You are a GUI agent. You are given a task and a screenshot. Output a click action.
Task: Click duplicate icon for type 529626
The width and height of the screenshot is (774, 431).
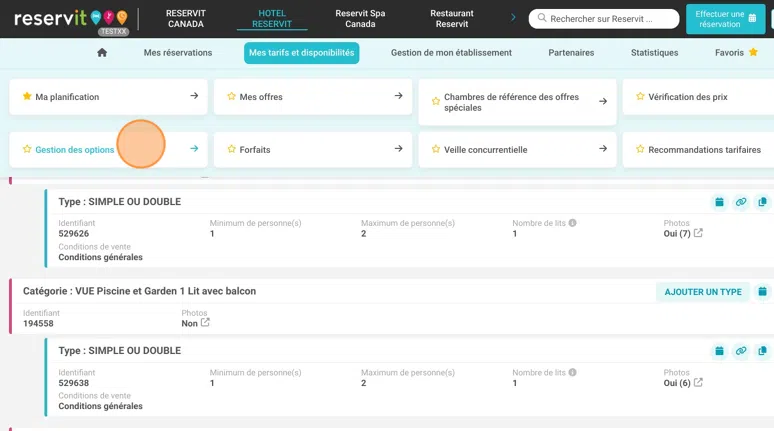tap(763, 202)
